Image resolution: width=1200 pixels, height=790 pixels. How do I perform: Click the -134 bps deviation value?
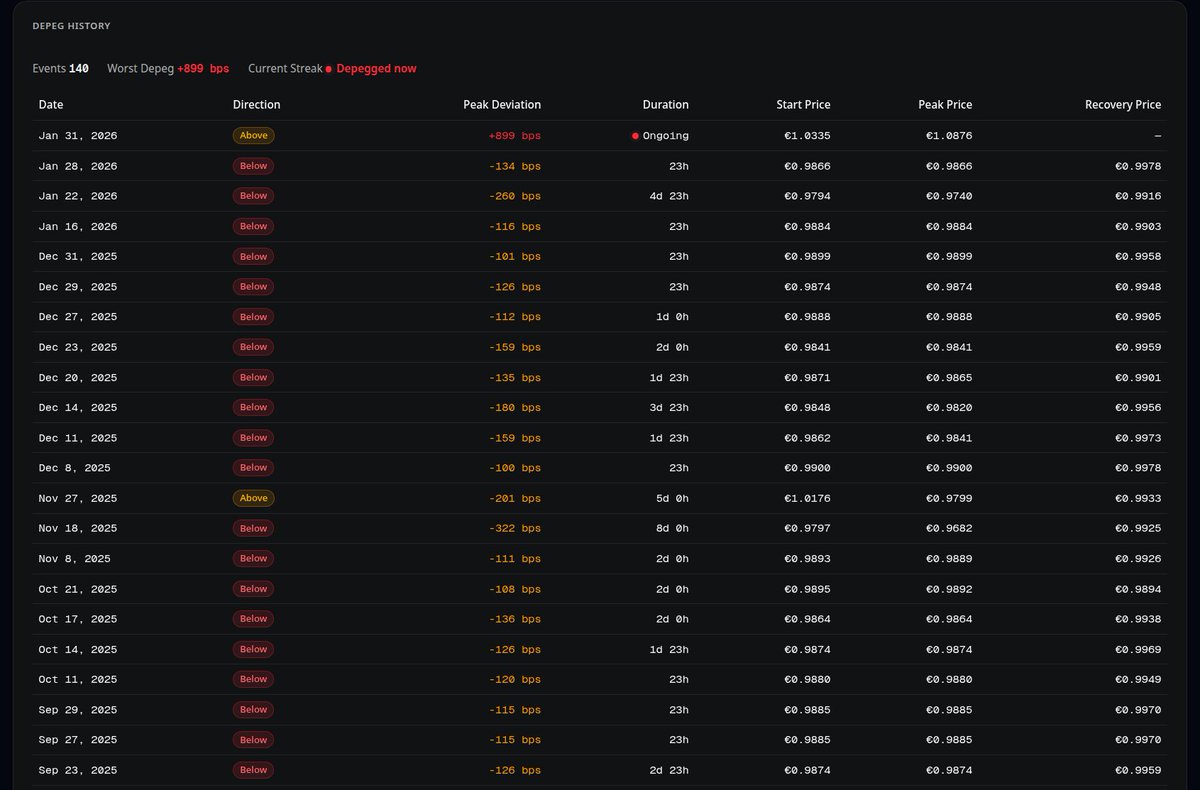(x=515, y=166)
